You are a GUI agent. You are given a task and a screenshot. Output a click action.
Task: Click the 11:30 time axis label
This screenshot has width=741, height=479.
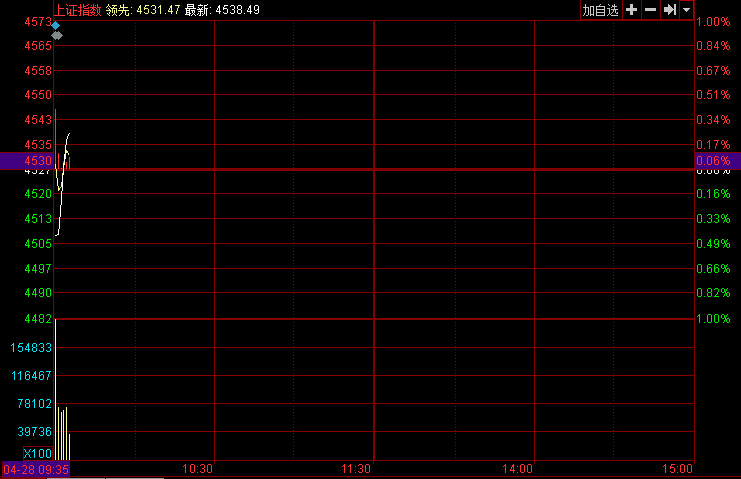click(x=356, y=469)
